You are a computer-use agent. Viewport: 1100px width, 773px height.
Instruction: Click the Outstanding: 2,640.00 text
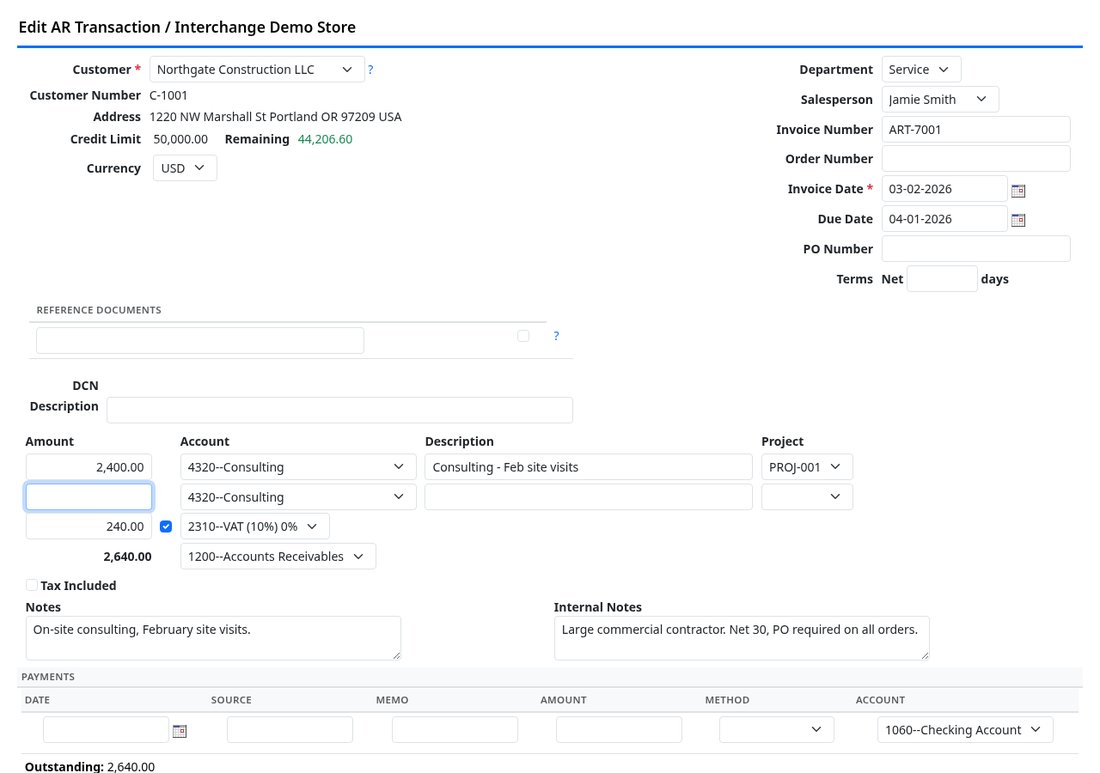(x=90, y=767)
